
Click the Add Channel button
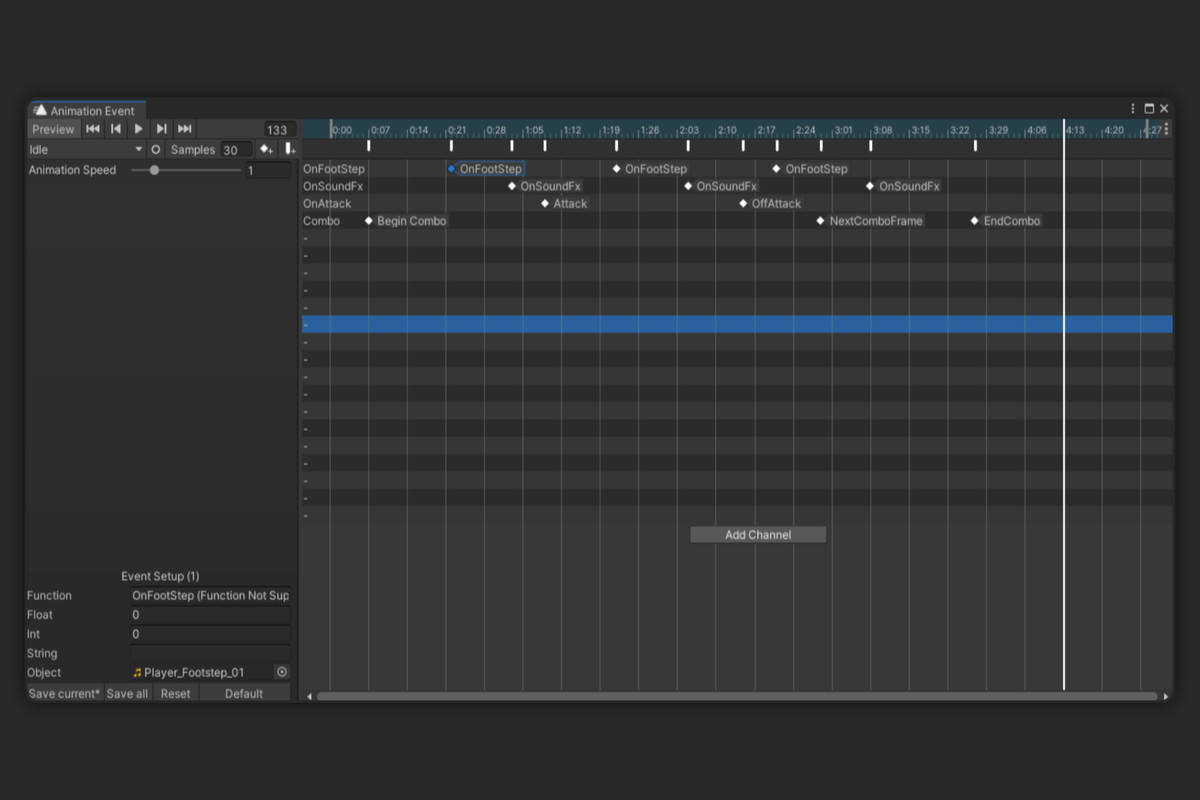click(x=758, y=535)
